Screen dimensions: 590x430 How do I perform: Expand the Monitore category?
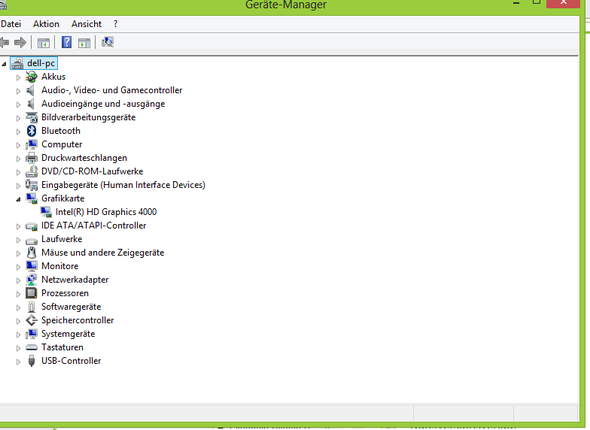tap(18, 267)
